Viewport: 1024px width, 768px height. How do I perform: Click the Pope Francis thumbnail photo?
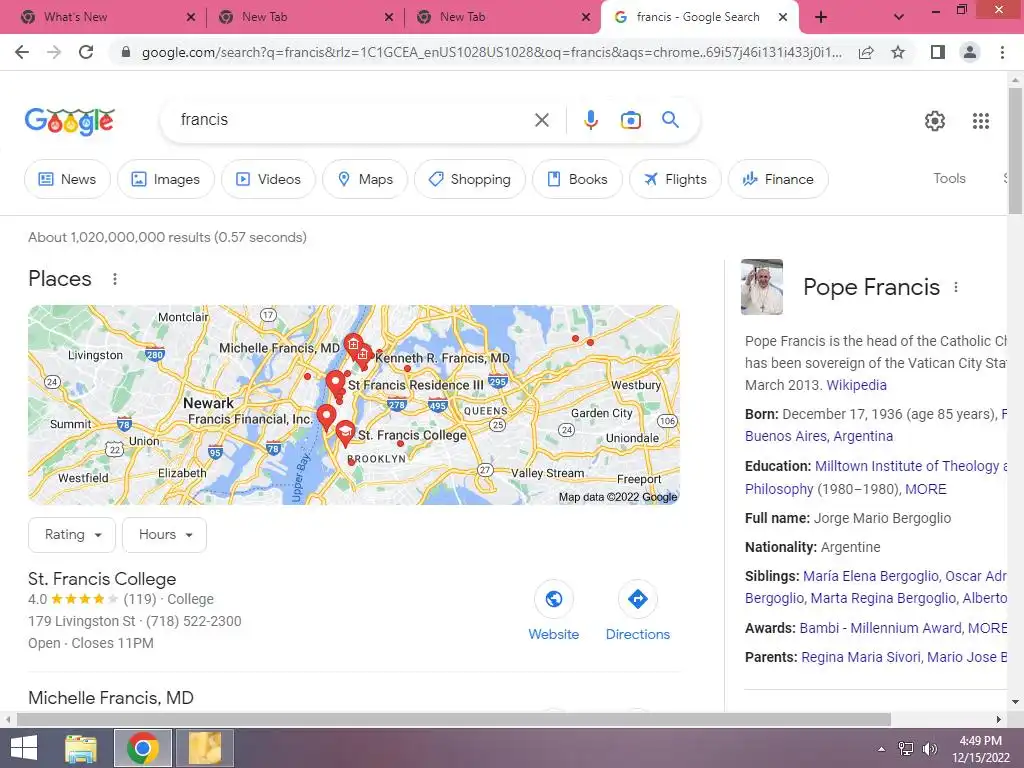click(761, 287)
